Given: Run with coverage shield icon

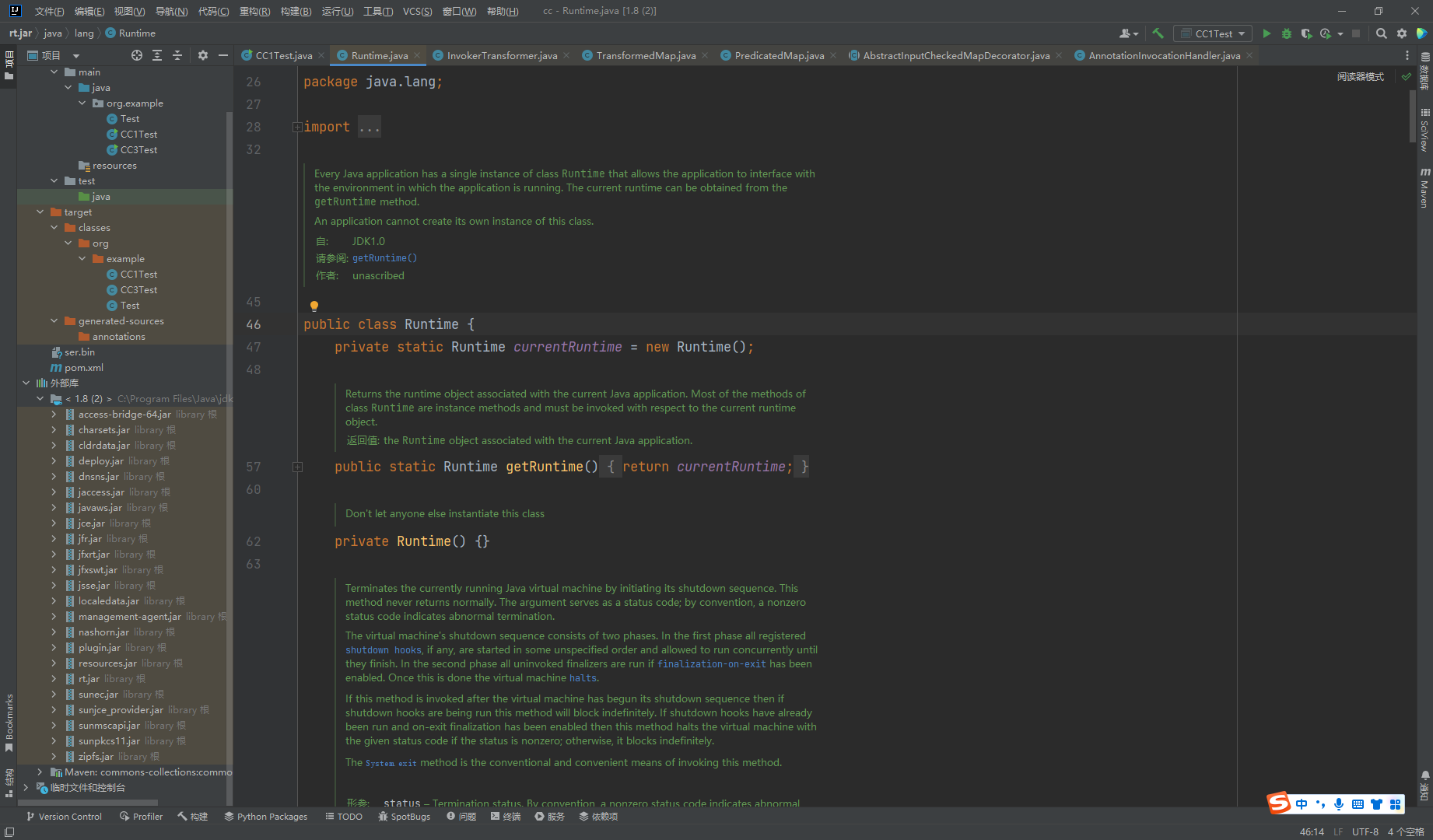Looking at the screenshot, I should coord(1306,33).
